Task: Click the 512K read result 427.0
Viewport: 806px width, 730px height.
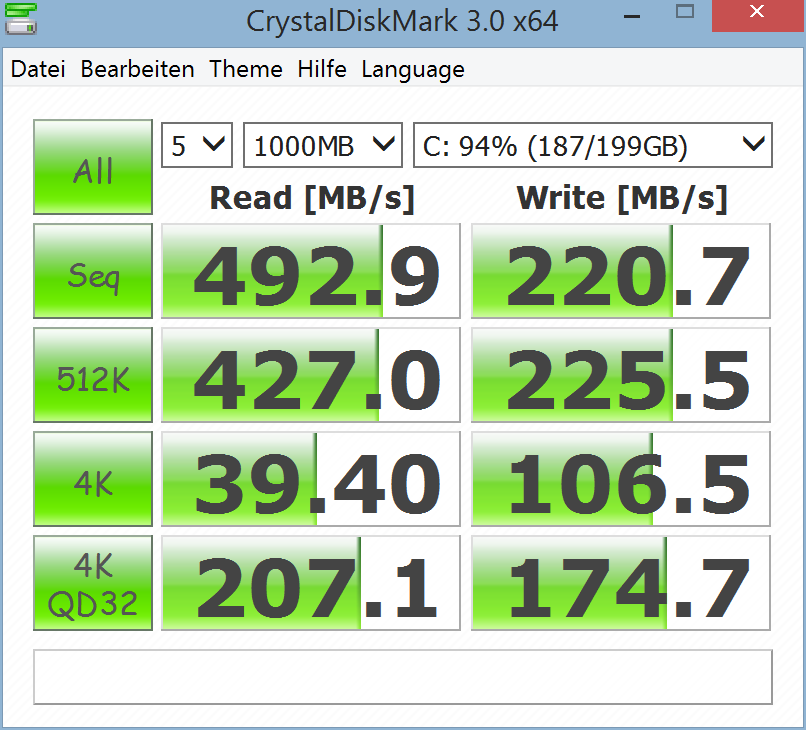Action: (310, 375)
